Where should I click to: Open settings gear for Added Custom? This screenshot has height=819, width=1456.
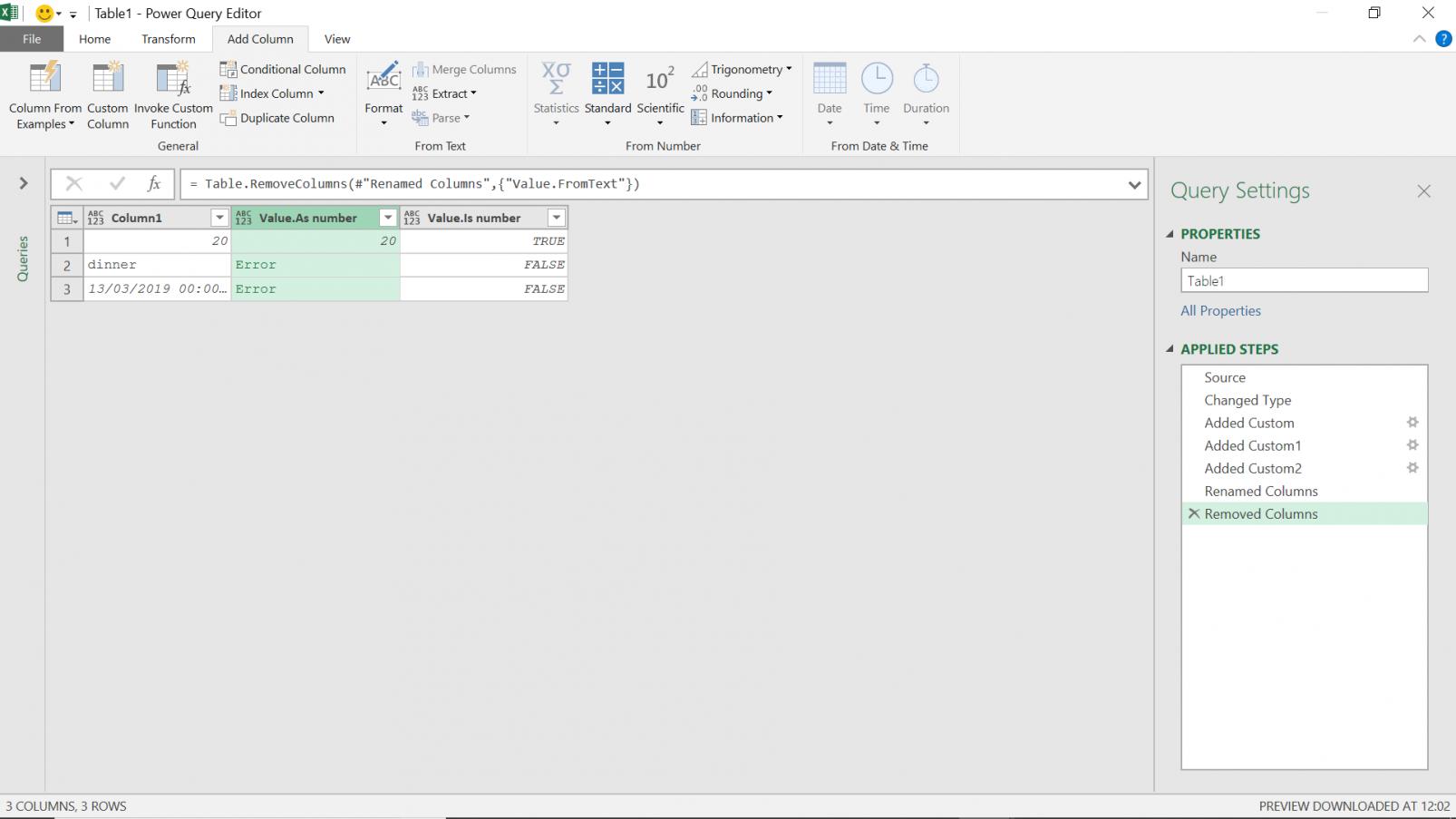[1412, 423]
